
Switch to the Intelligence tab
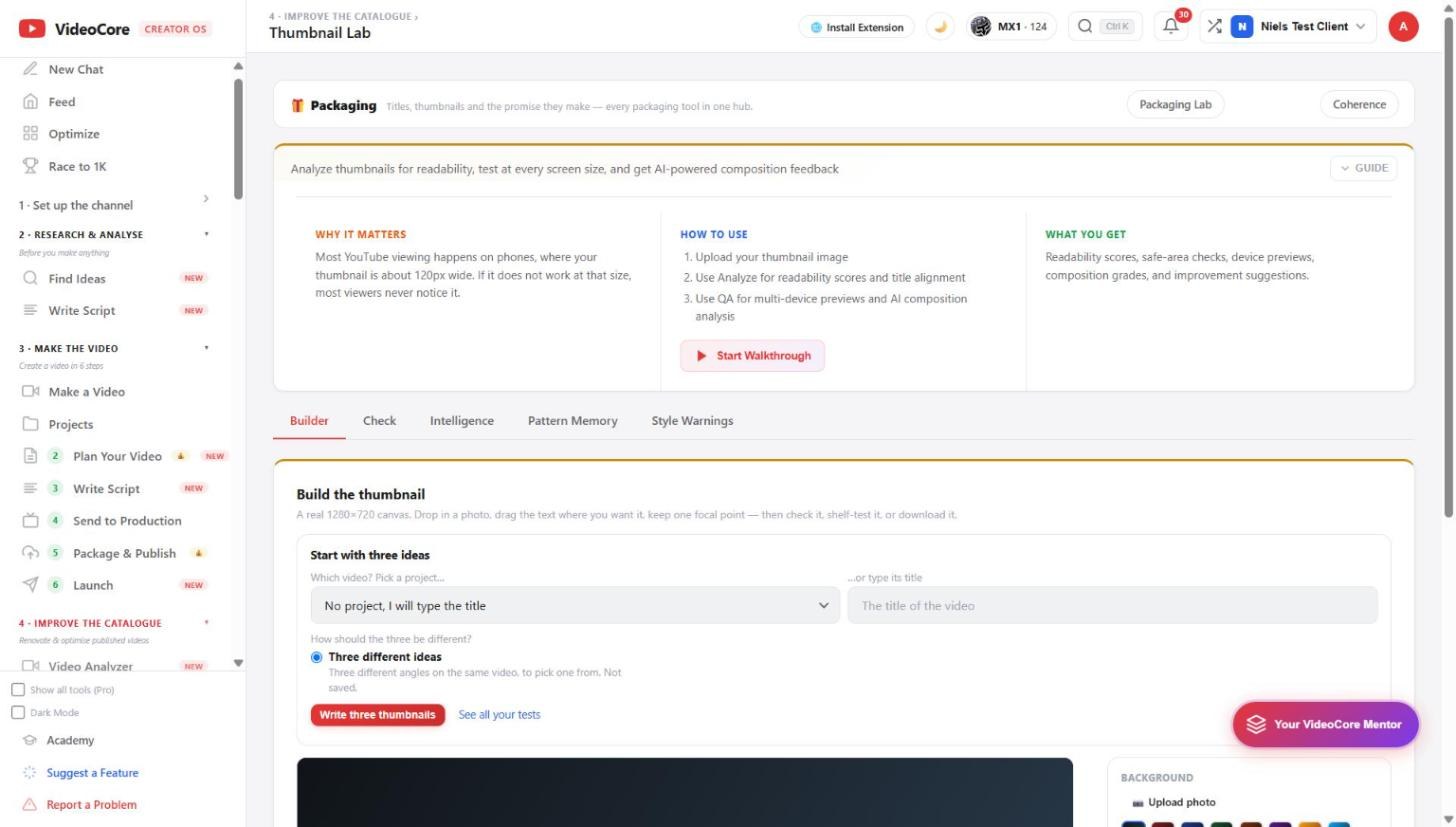point(462,421)
